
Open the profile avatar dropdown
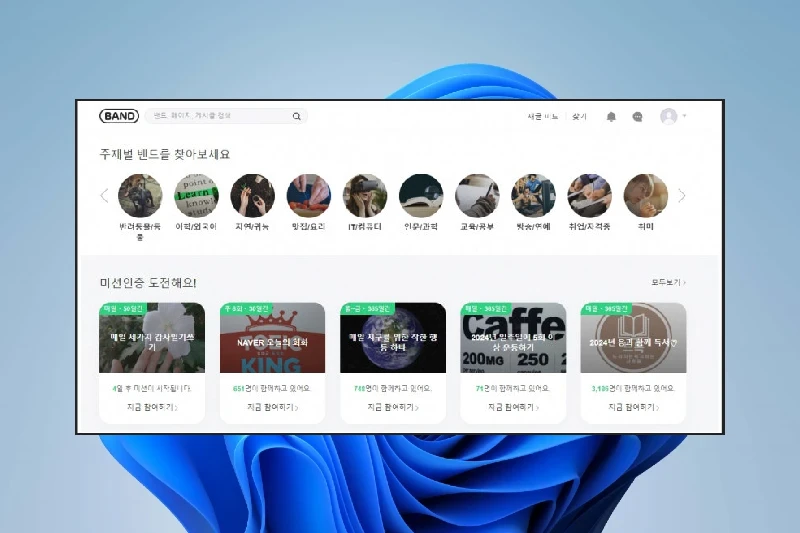[x=672, y=117]
